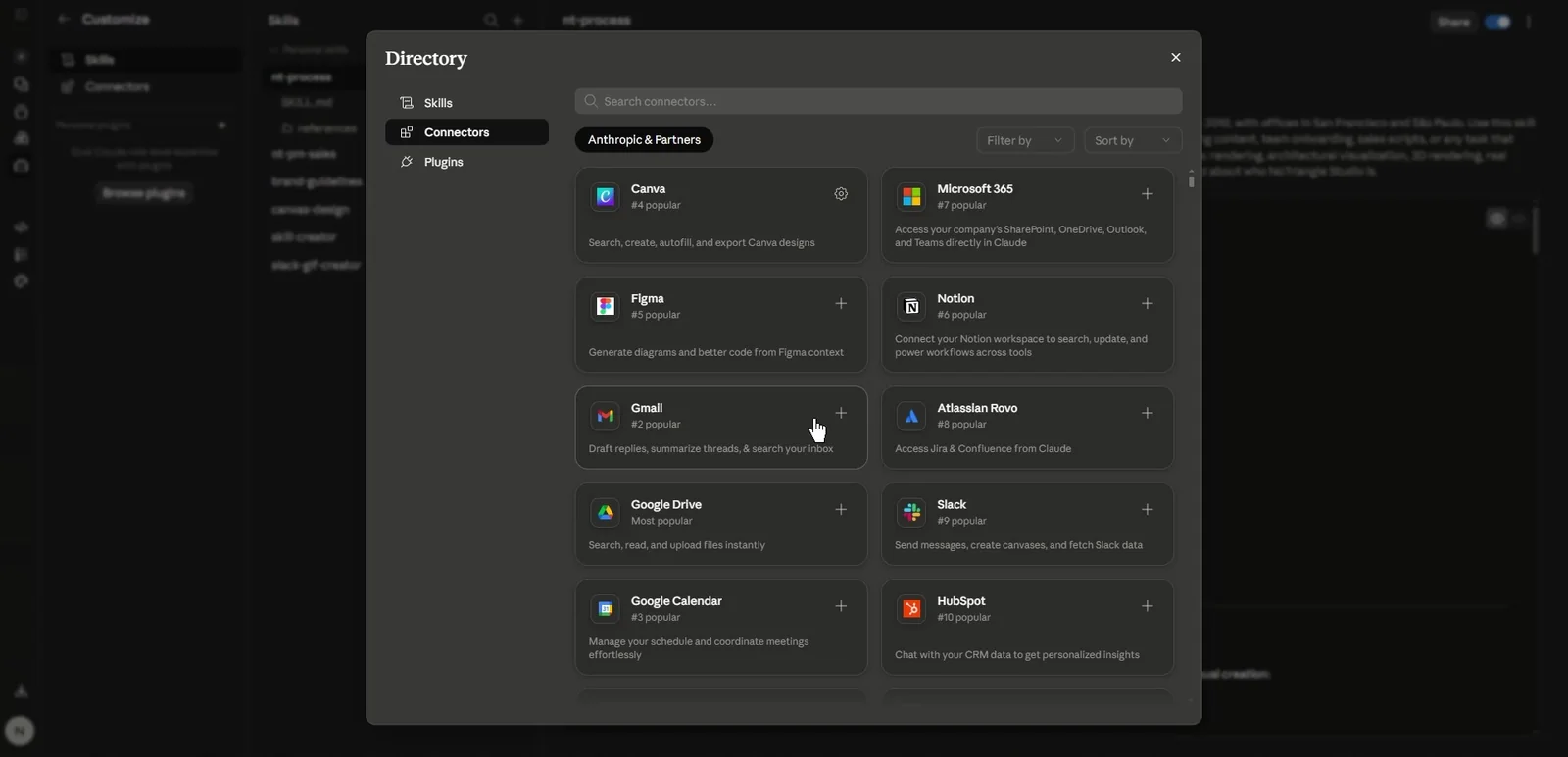Click the Slack logo icon

click(x=911, y=513)
